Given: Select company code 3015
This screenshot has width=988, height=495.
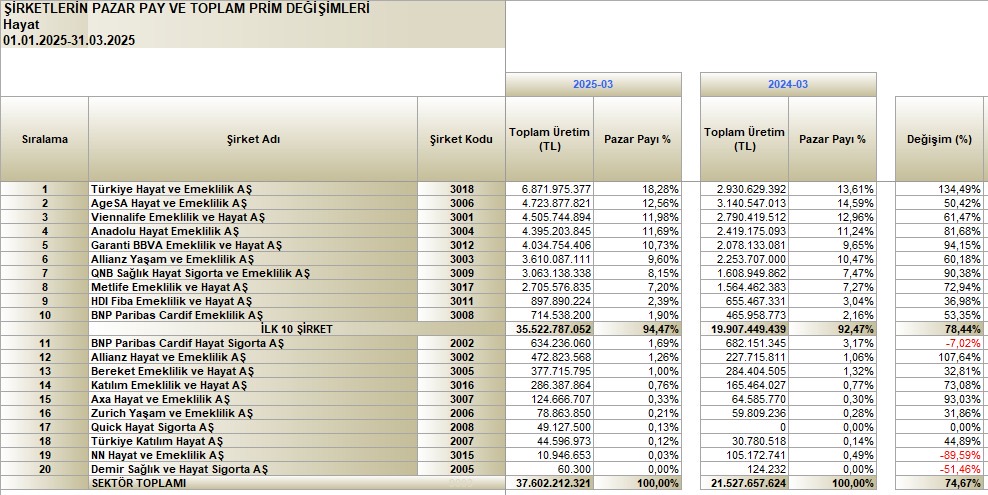Looking at the screenshot, I should (x=461, y=455).
